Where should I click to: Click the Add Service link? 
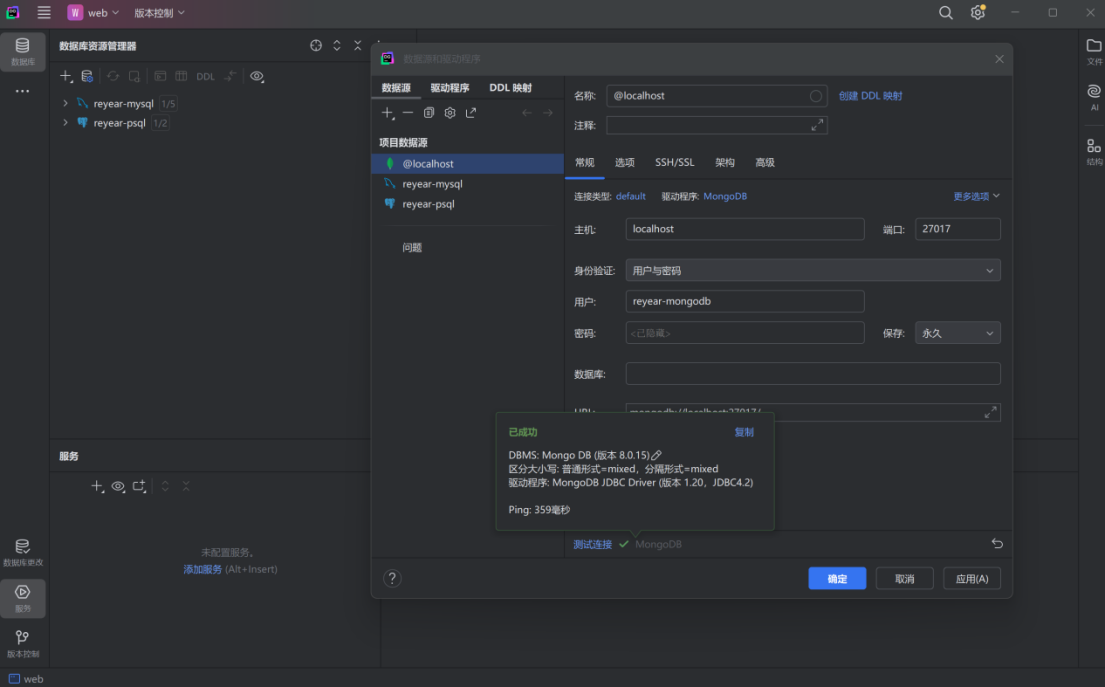(202, 569)
